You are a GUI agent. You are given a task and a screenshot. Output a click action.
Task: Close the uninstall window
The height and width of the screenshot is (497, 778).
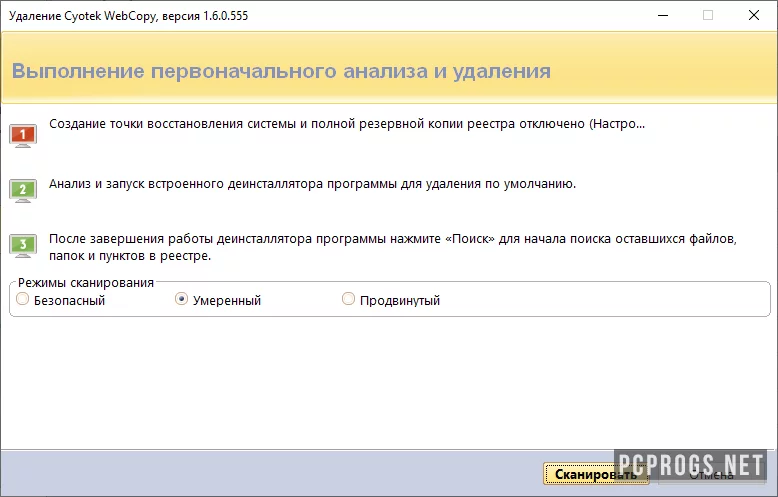(754, 15)
